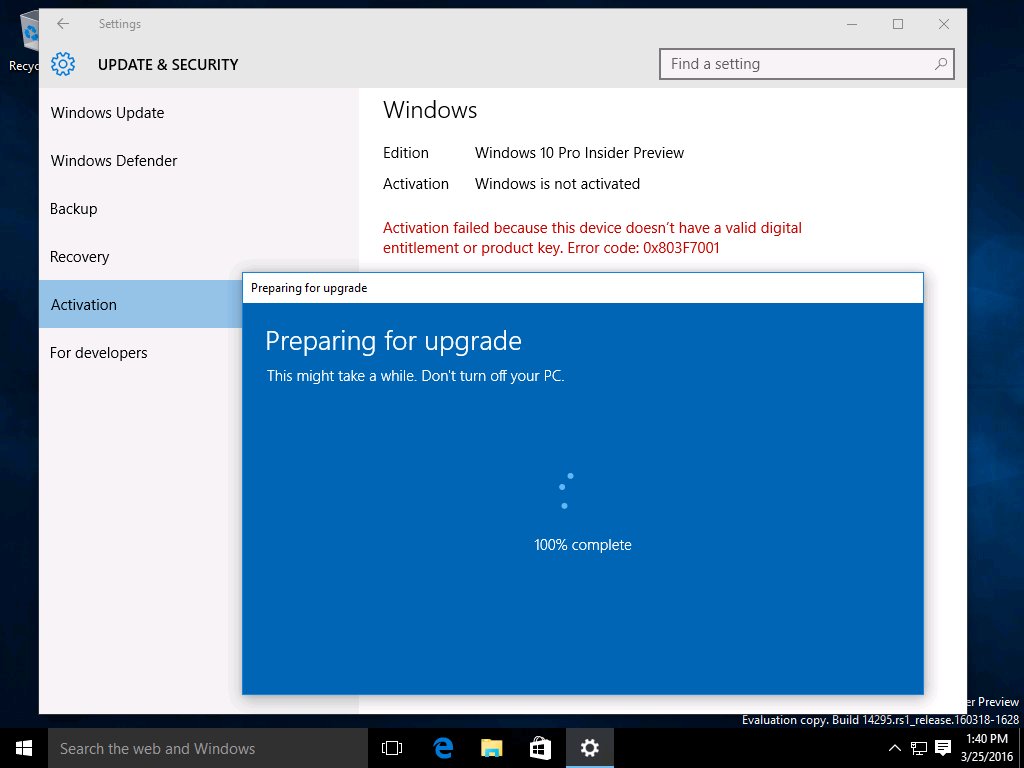Click the large 'Preparing for upgrade' heading

point(393,341)
